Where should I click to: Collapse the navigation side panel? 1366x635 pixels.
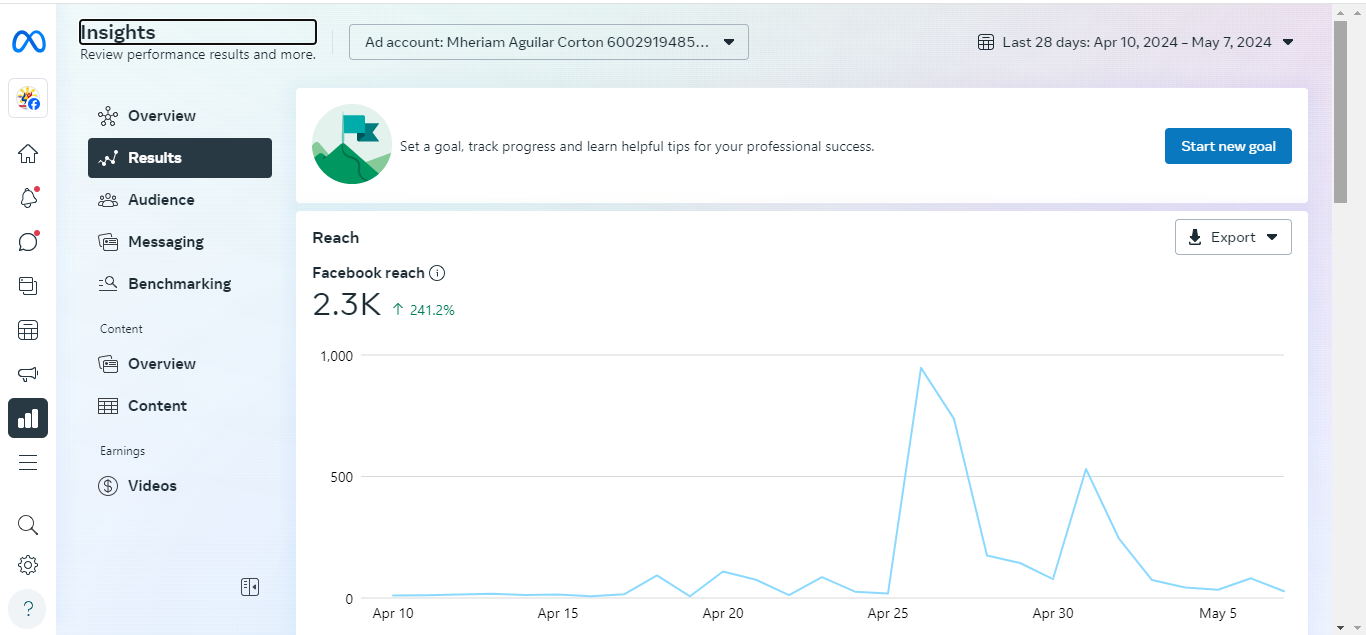click(250, 587)
